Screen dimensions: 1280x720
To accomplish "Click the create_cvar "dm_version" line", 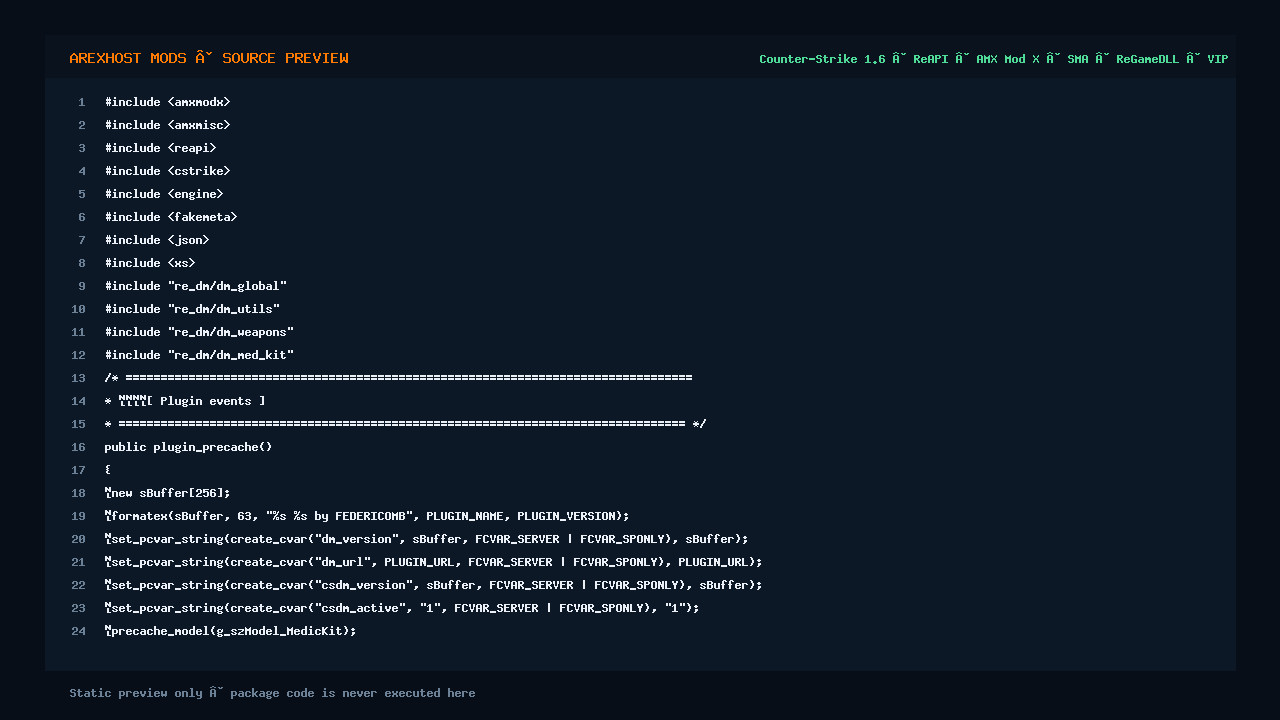I will coord(426,539).
